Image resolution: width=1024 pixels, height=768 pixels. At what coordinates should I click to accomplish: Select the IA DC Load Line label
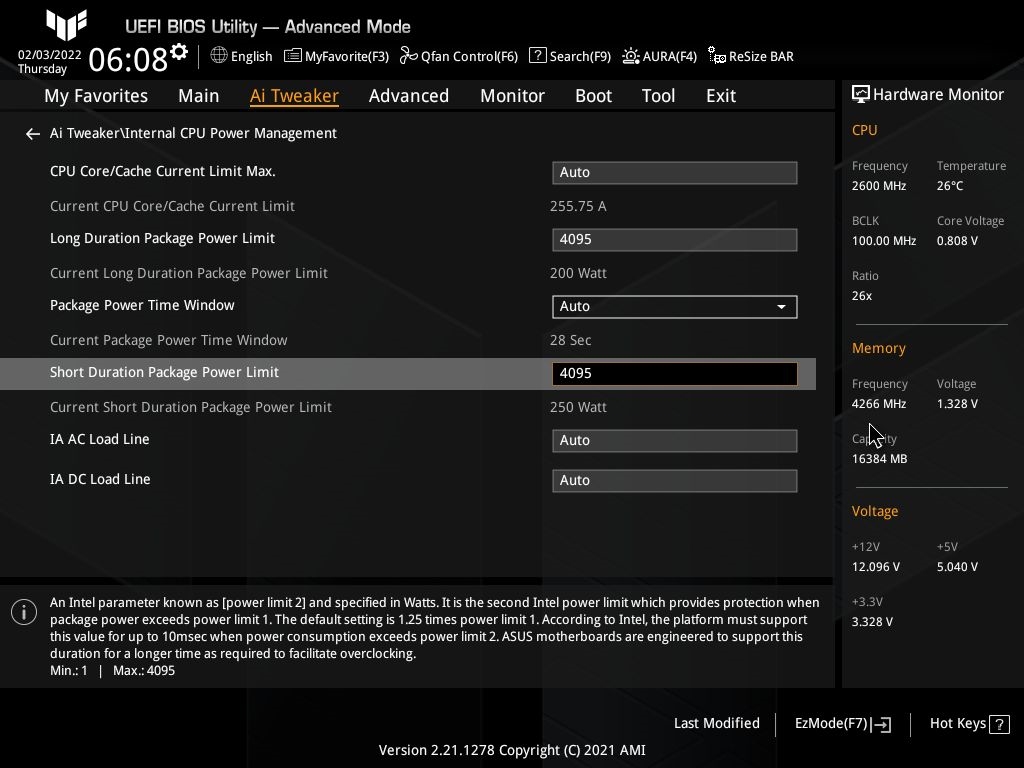[x=101, y=479]
